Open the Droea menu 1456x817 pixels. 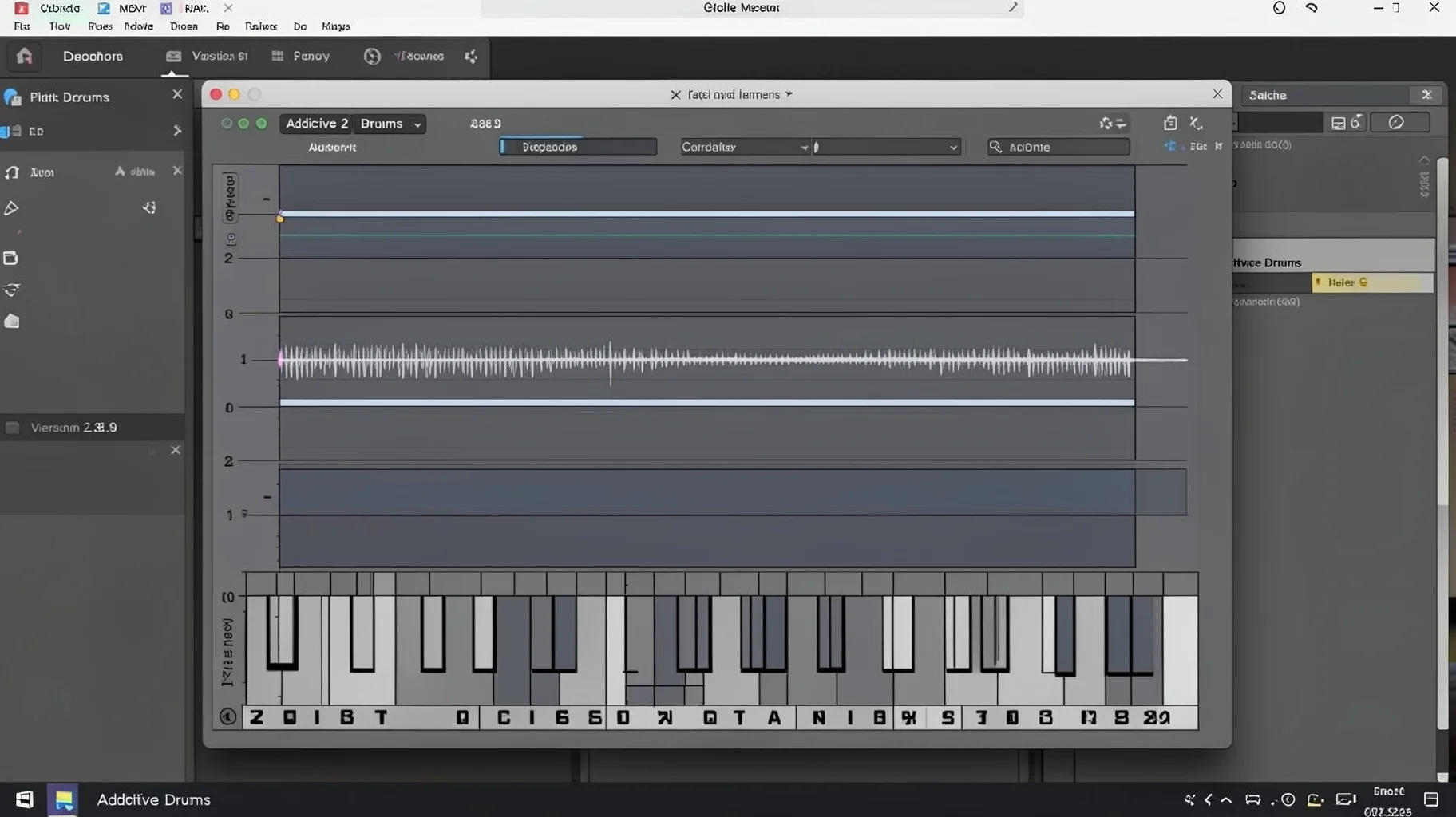[184, 26]
